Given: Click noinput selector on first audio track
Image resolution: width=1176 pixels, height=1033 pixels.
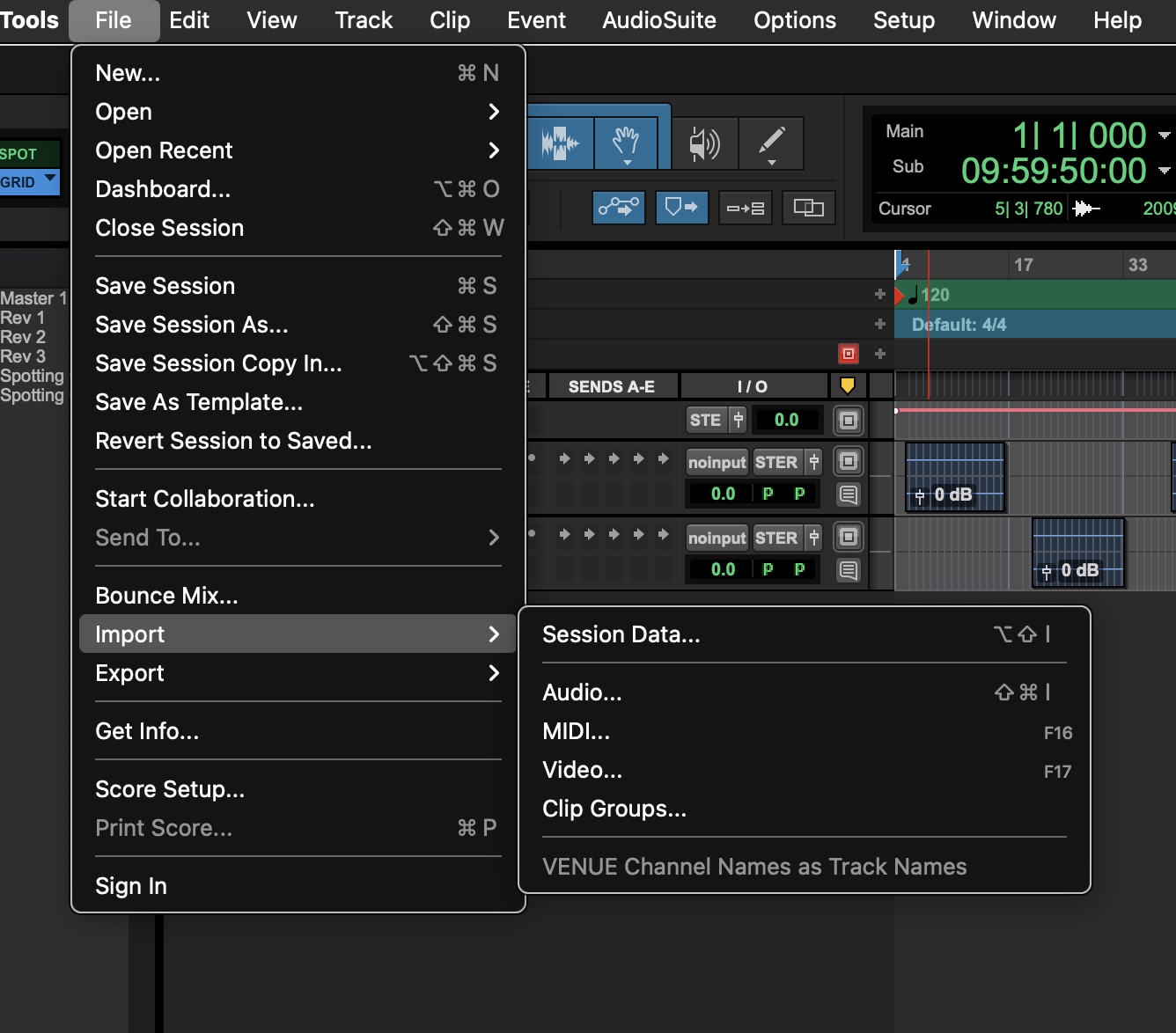Looking at the screenshot, I should point(717,462).
